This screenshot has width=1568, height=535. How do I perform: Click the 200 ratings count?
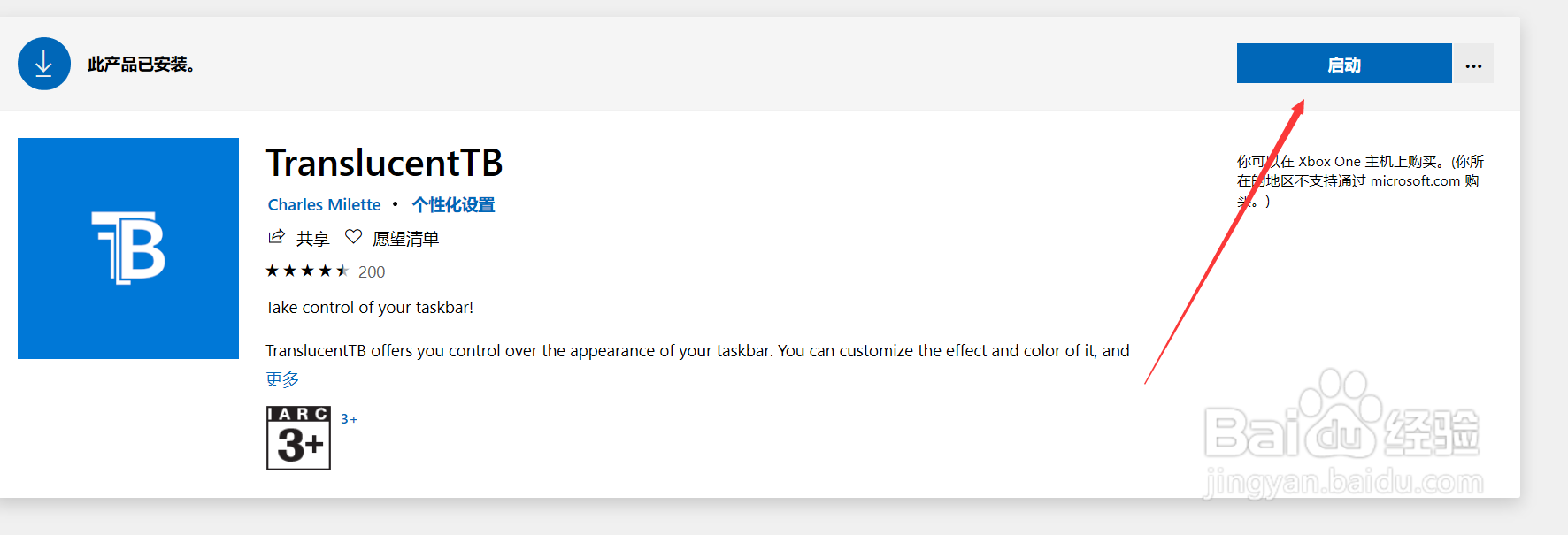pyautogui.click(x=372, y=272)
